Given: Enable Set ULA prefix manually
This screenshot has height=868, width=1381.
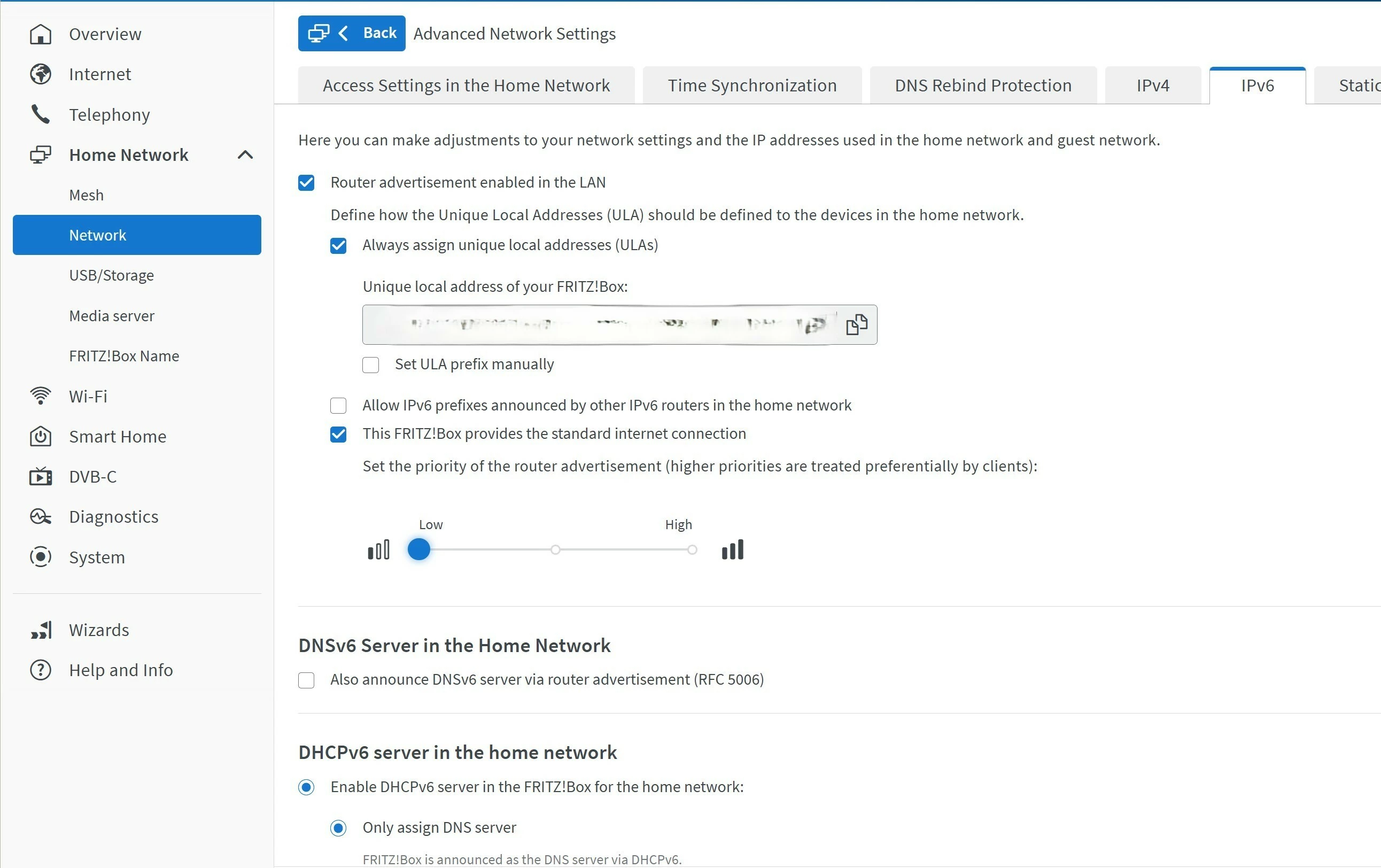Looking at the screenshot, I should click(370, 365).
